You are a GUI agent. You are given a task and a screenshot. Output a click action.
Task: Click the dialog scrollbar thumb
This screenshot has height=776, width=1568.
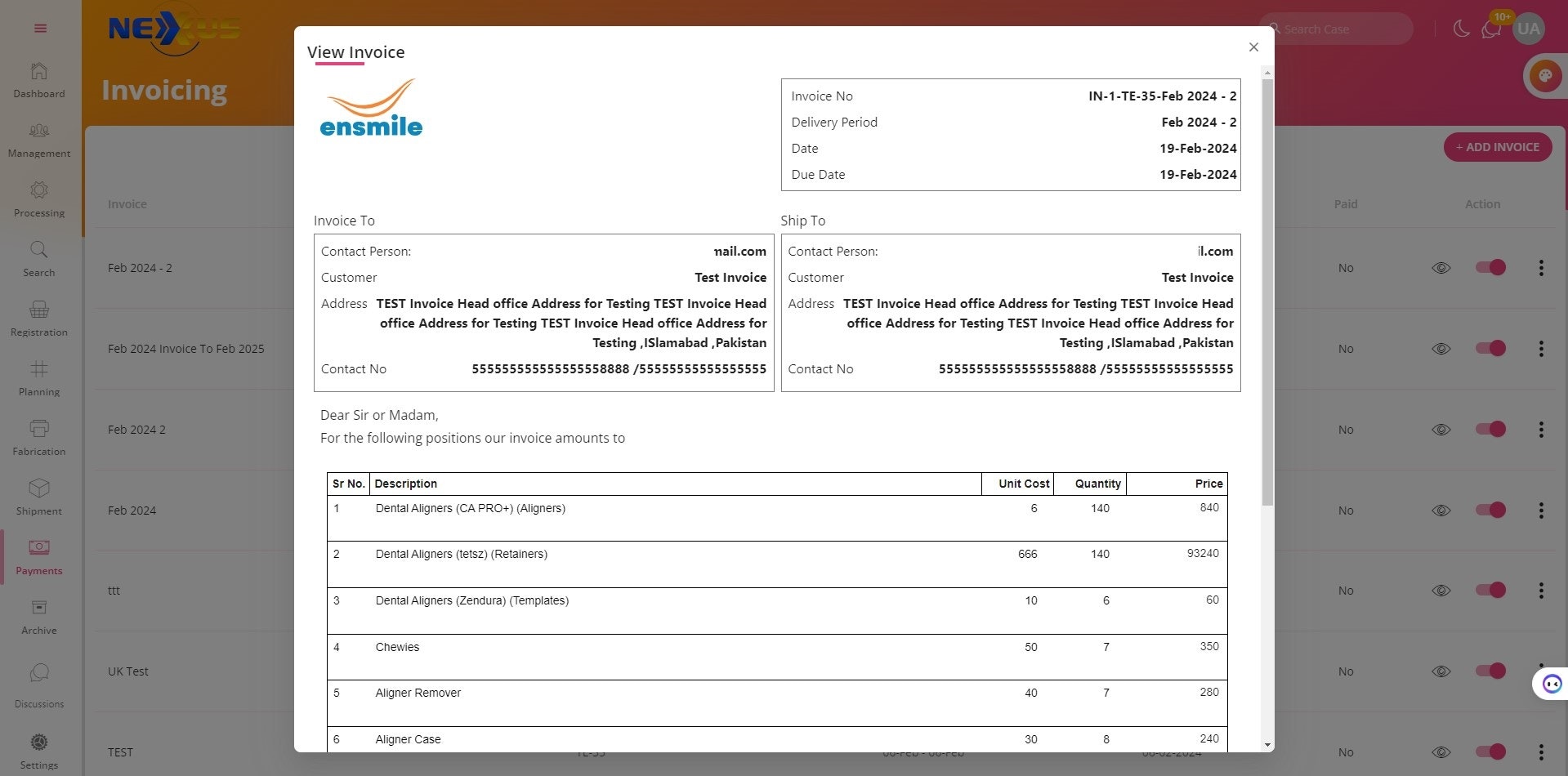tap(1267, 292)
